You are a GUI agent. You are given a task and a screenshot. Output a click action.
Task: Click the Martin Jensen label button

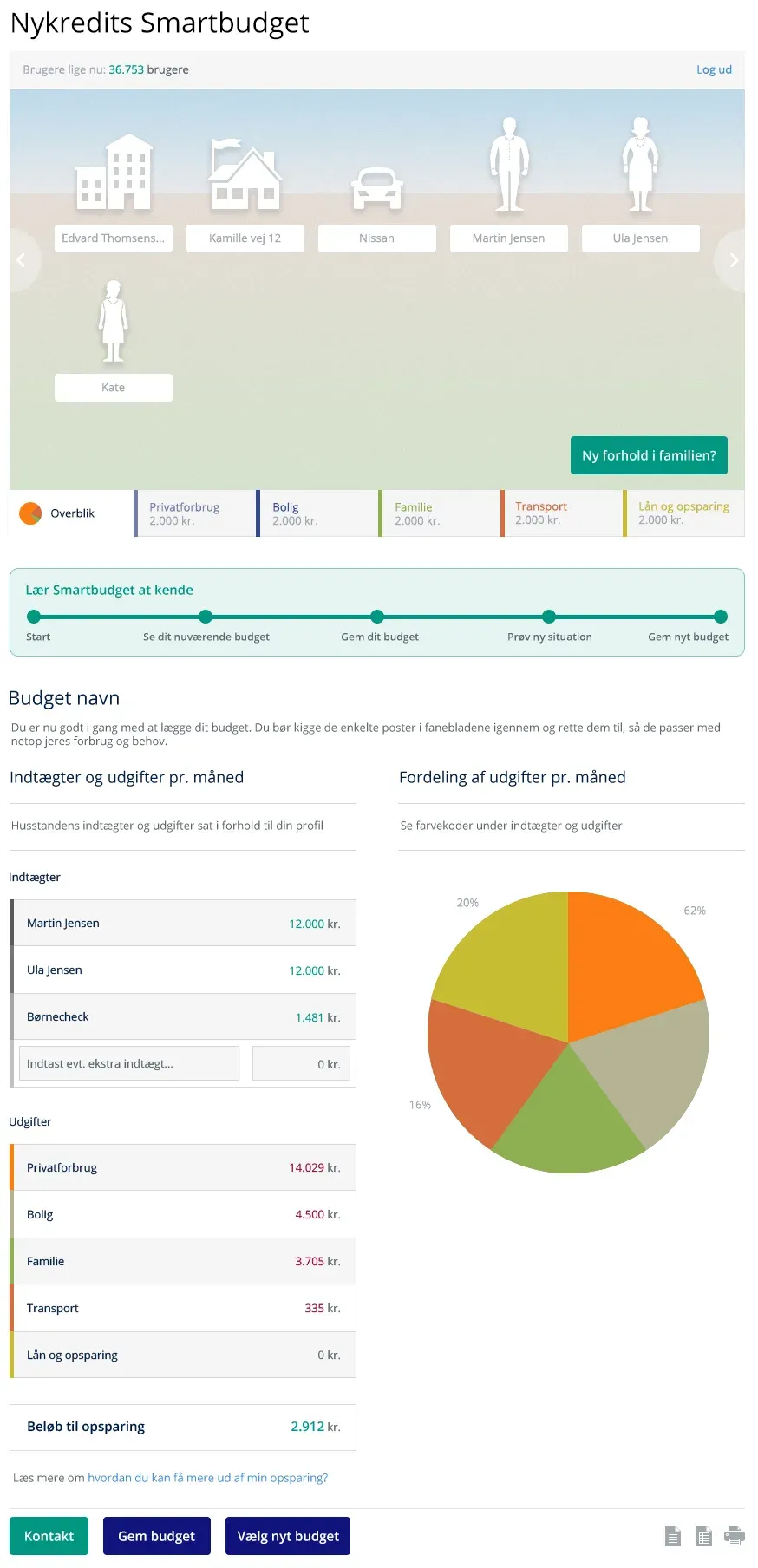pos(509,238)
